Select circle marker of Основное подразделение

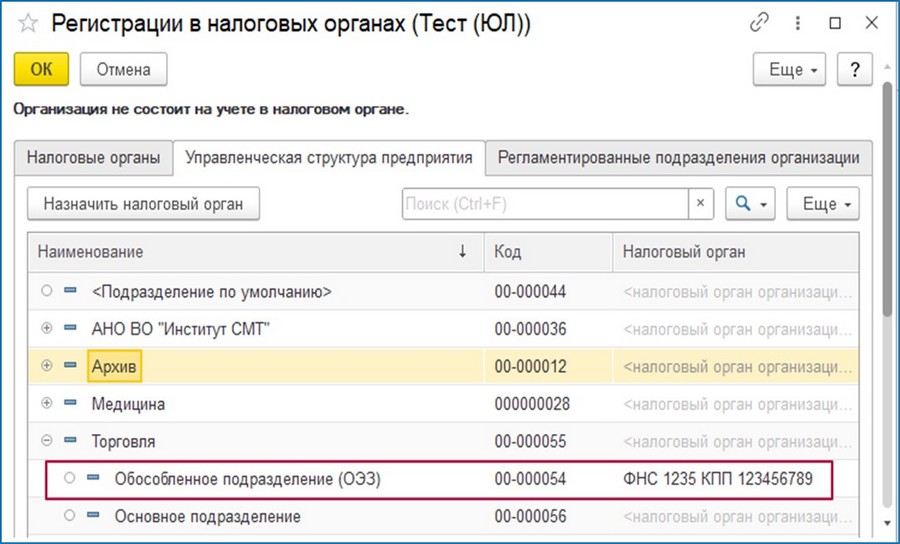click(69, 515)
